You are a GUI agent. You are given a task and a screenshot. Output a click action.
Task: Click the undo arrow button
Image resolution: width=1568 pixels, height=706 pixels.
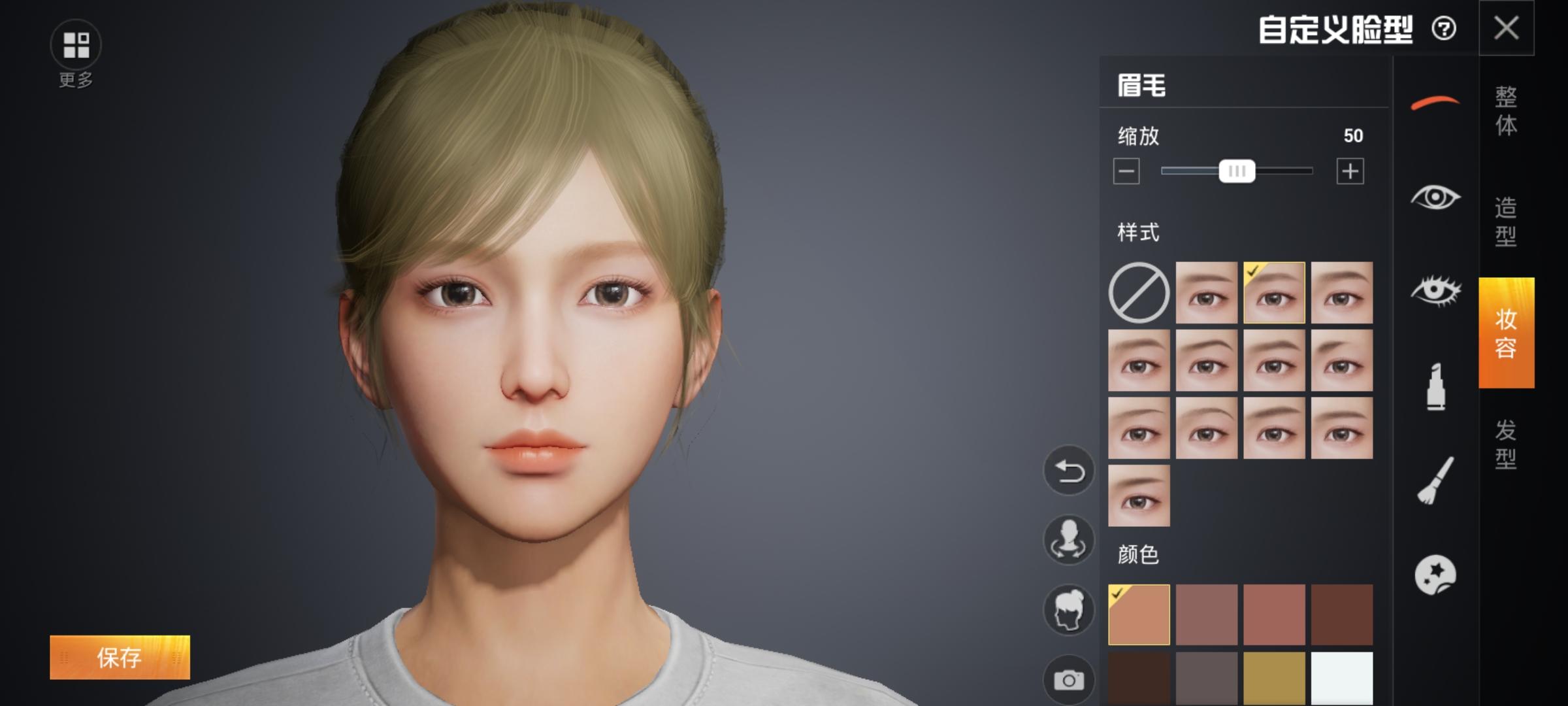[x=1069, y=471]
